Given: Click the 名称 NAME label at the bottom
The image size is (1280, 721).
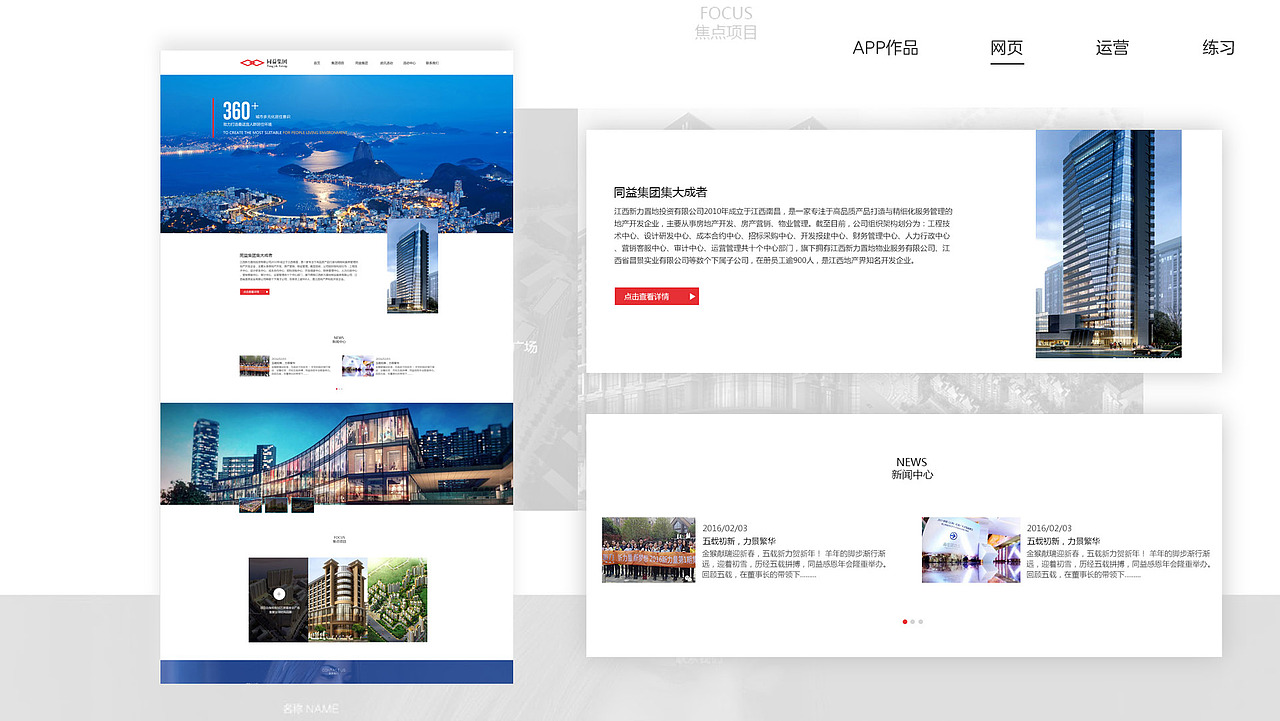Looking at the screenshot, I should point(310,709).
